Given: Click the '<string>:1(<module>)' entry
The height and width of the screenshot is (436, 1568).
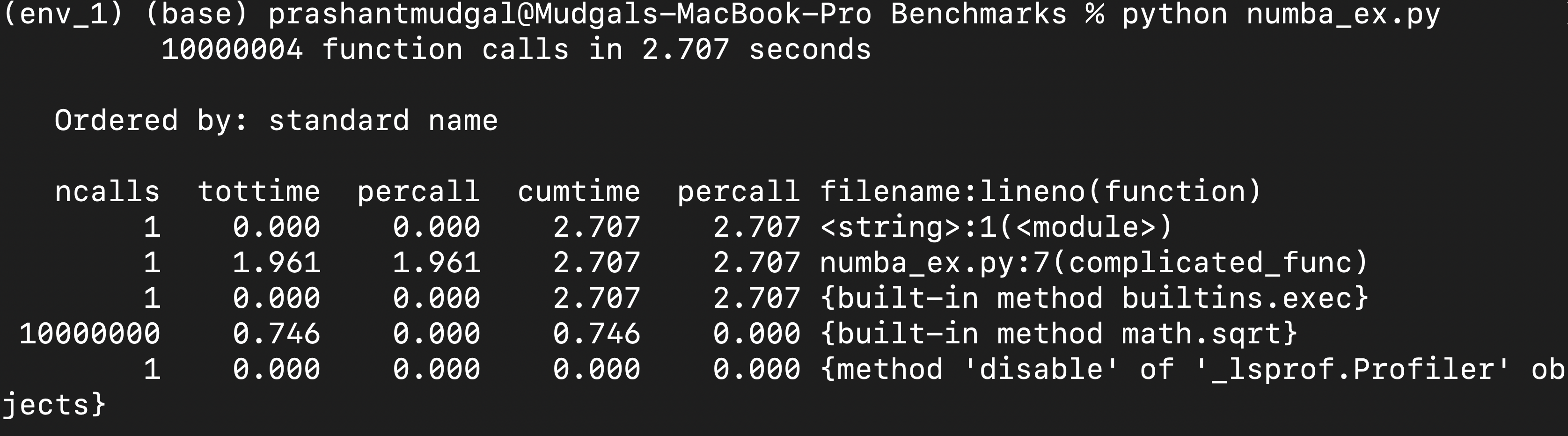Looking at the screenshot, I should pos(995,227).
